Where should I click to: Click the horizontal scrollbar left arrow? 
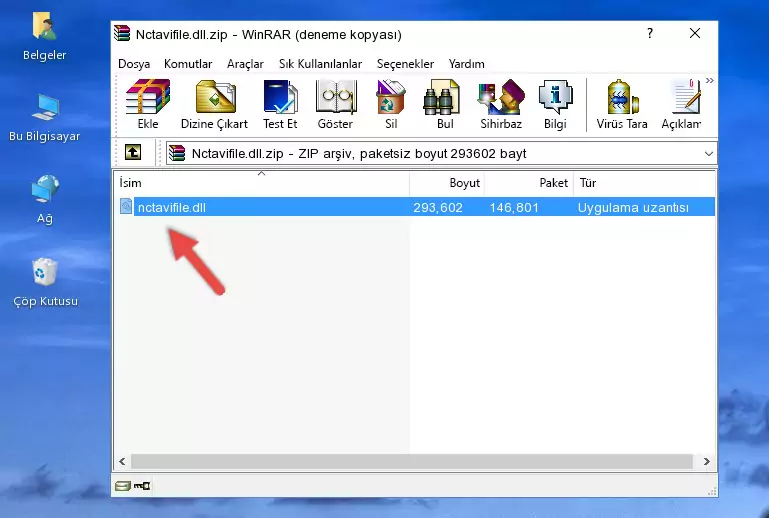(x=122, y=461)
